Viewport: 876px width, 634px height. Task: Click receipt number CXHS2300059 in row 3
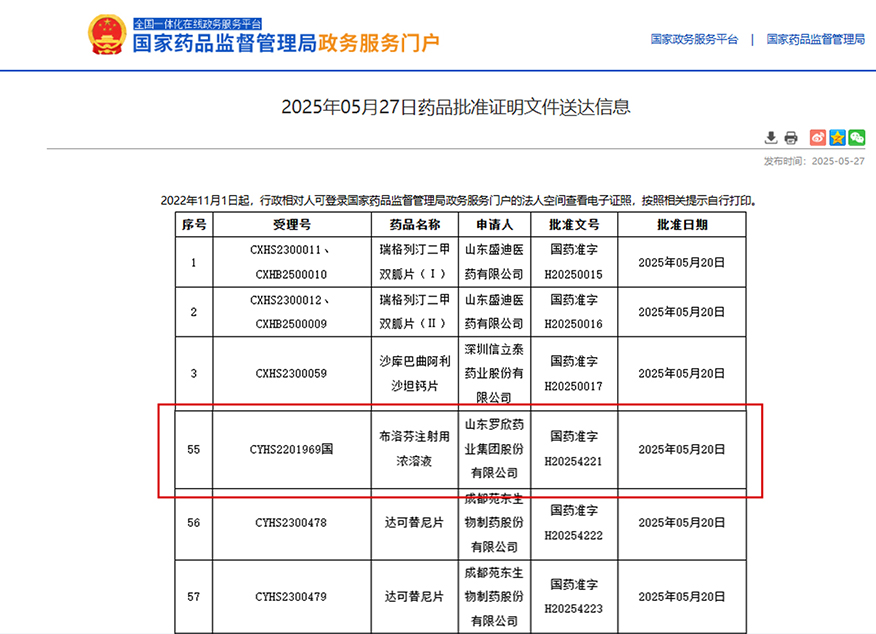291,370
